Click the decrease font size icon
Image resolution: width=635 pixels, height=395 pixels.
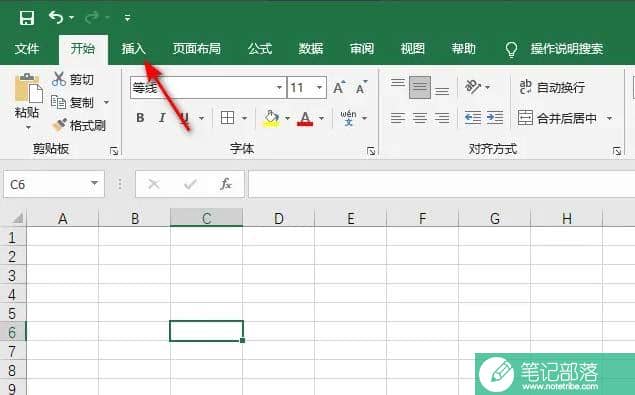[x=361, y=87]
